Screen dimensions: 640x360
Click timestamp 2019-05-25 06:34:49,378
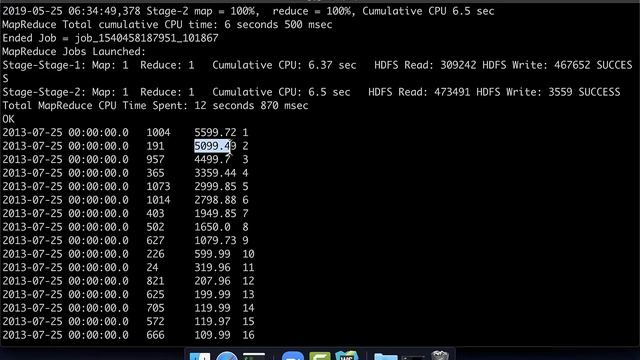click(x=71, y=11)
